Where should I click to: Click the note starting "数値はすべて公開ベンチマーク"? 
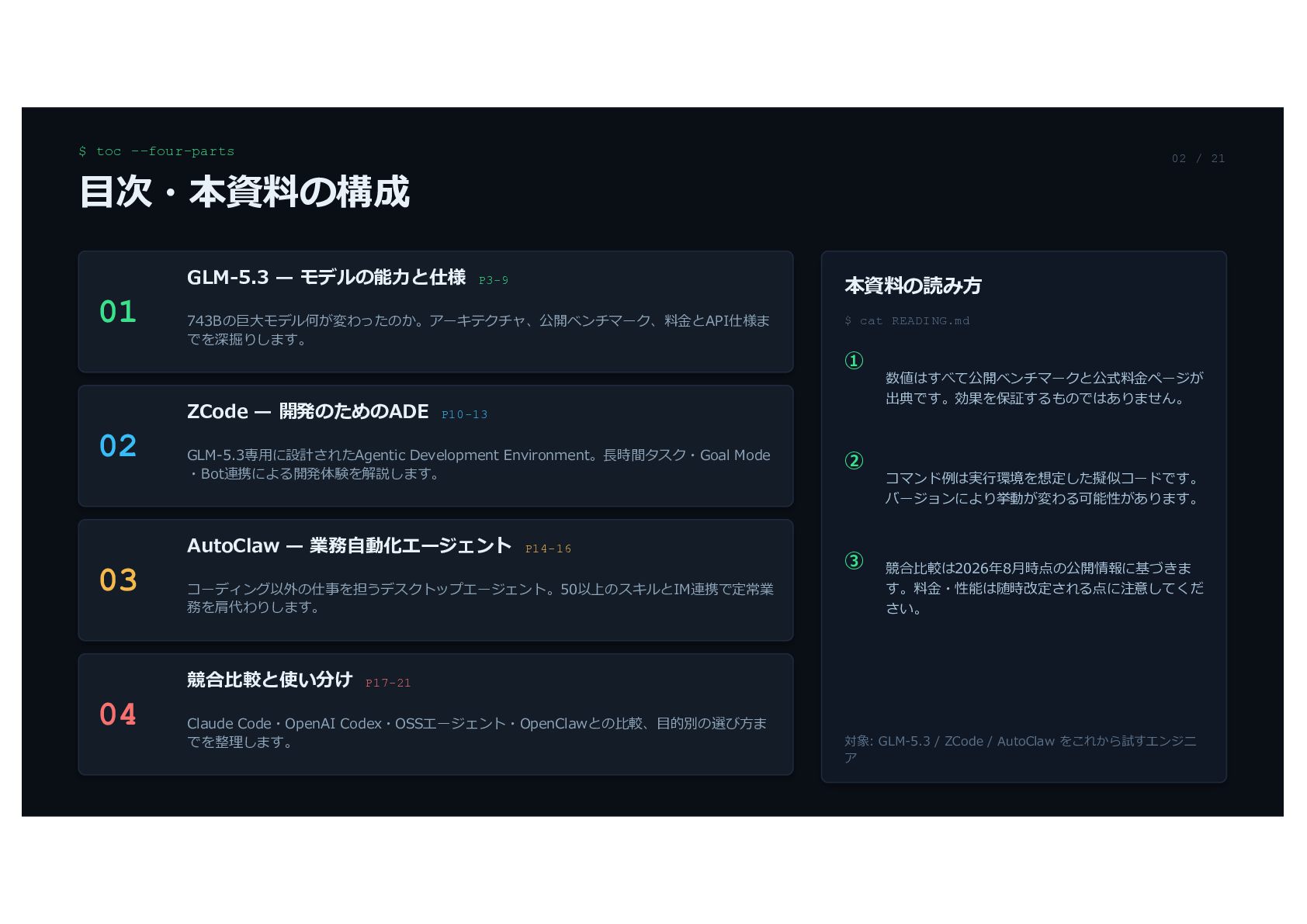point(1045,388)
